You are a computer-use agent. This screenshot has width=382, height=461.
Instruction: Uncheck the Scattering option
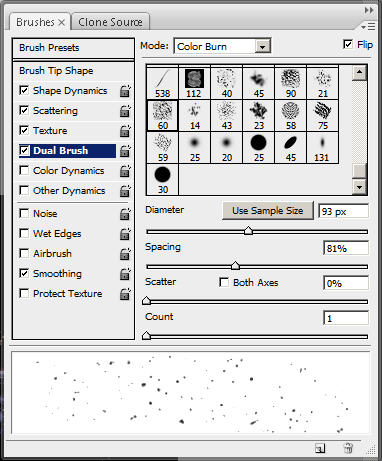click(24, 110)
